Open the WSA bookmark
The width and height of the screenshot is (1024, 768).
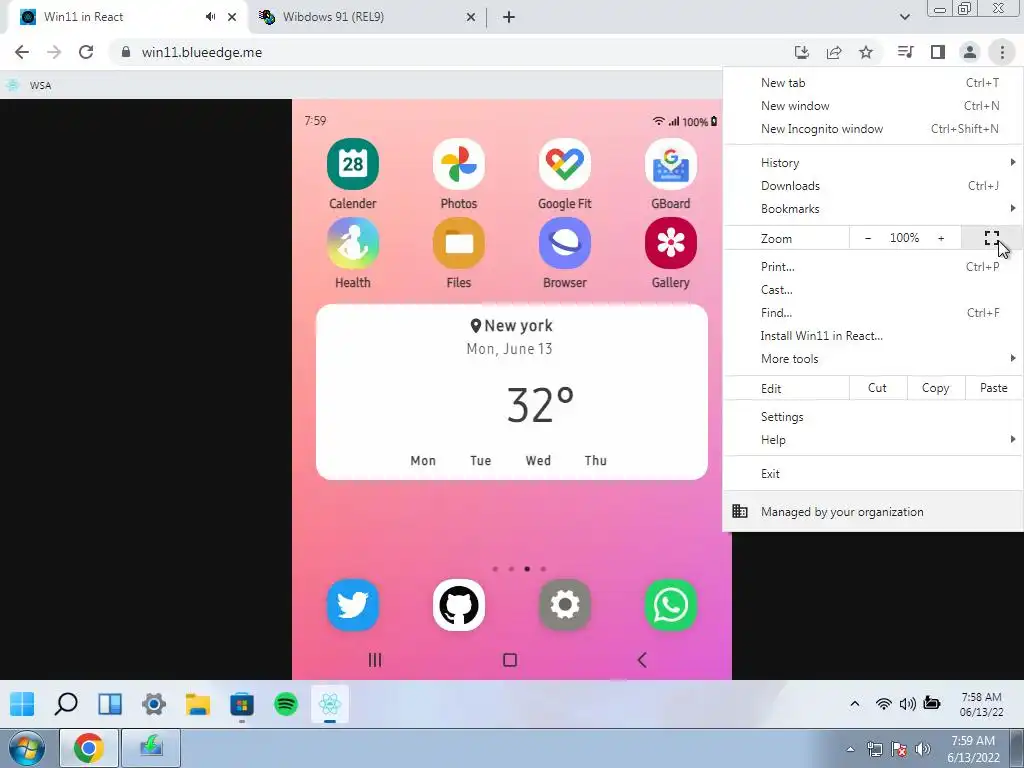pos(29,85)
